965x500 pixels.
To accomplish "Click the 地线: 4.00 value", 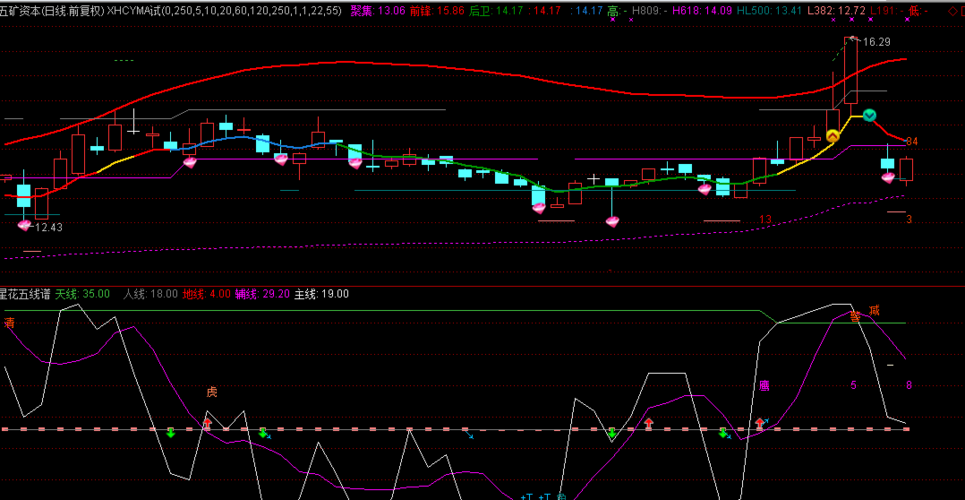I will [206, 294].
